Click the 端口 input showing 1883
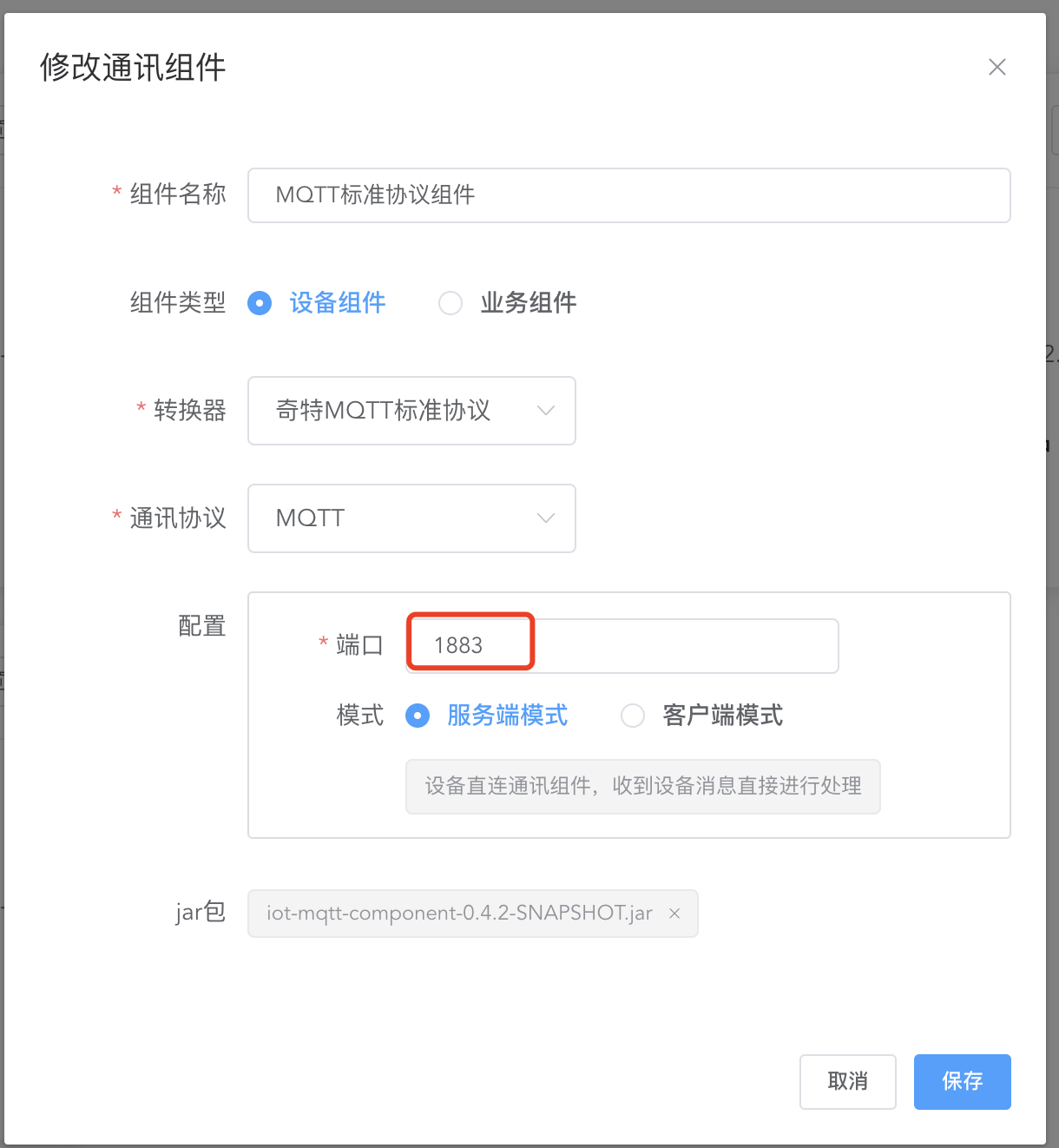The height and width of the screenshot is (1148, 1059). (x=622, y=645)
